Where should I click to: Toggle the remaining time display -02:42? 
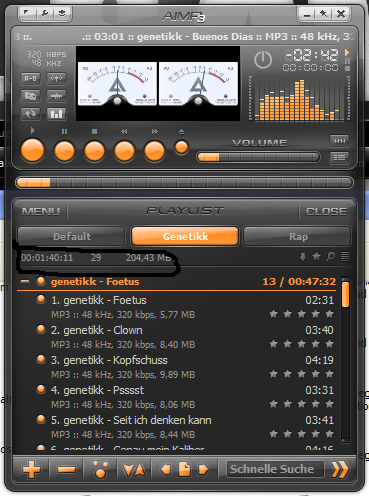tap(312, 55)
